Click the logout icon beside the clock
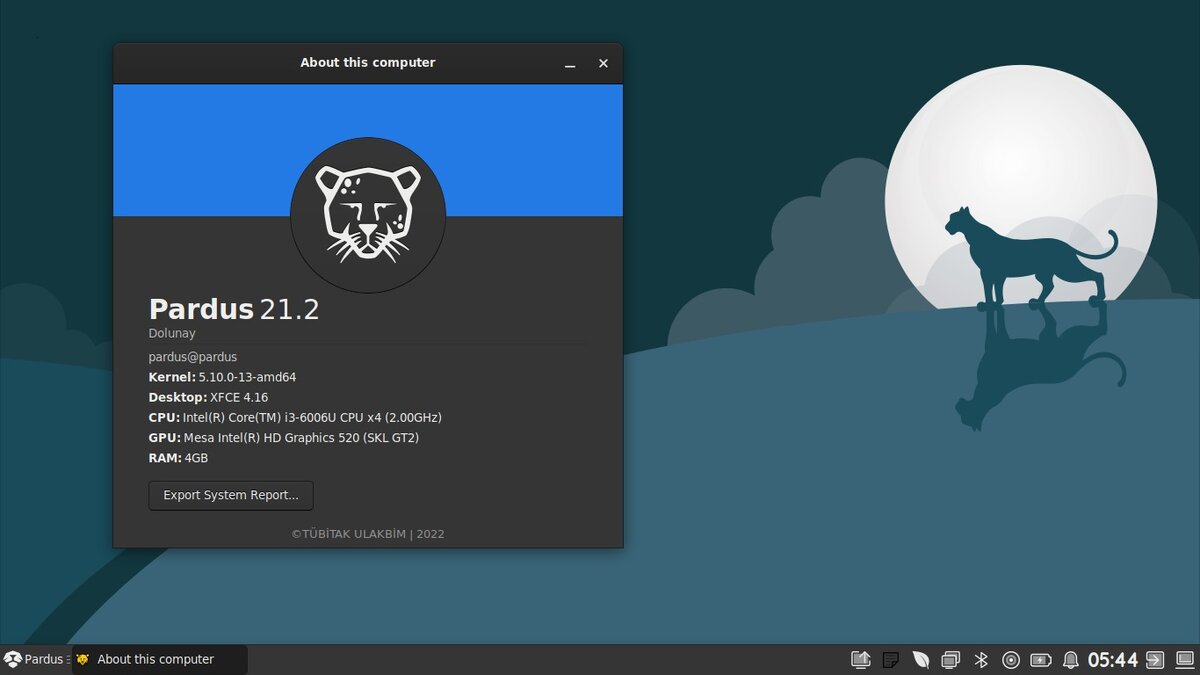 [x=1153, y=659]
